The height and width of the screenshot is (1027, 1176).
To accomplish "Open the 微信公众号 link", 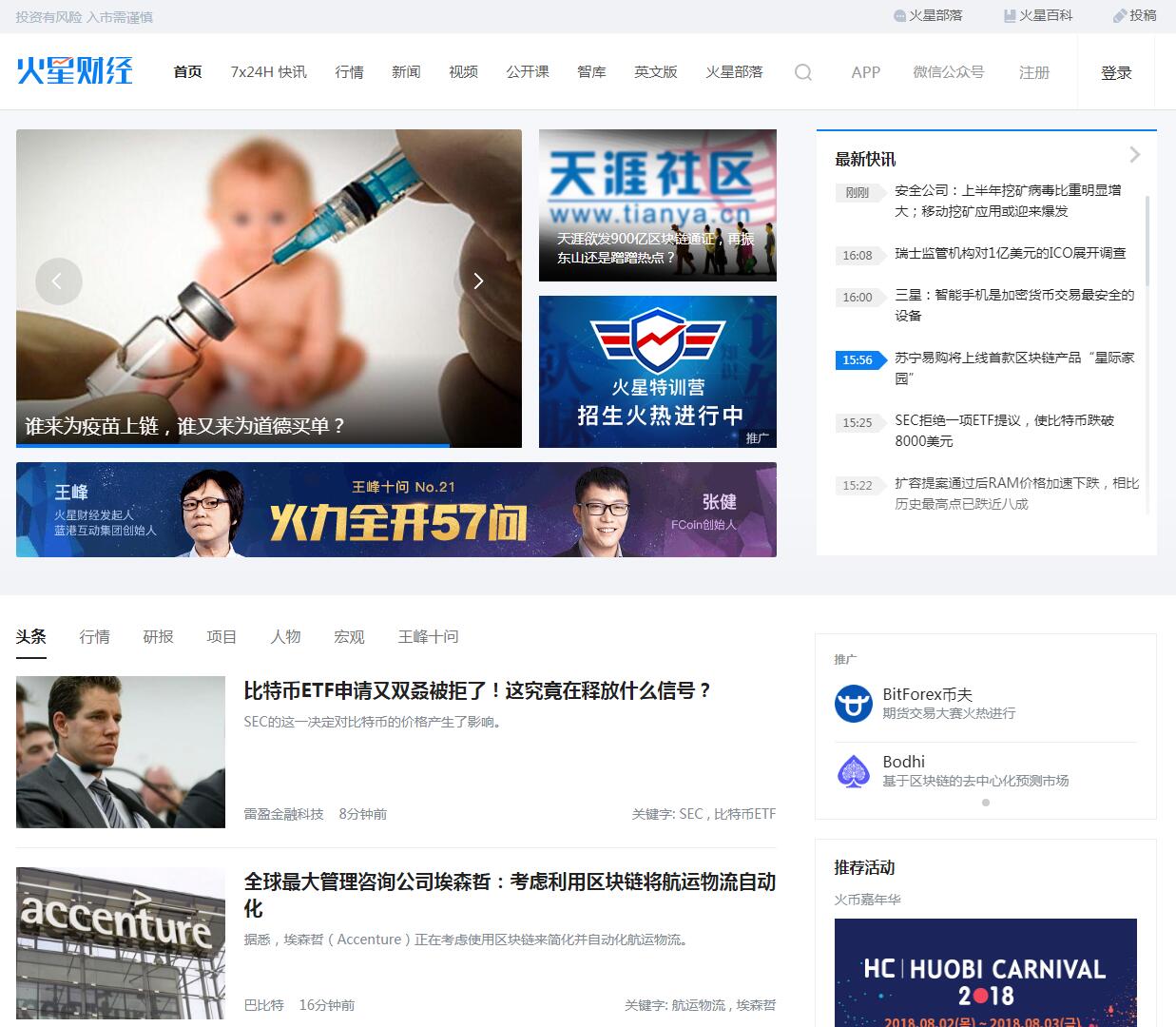I will click(x=949, y=72).
